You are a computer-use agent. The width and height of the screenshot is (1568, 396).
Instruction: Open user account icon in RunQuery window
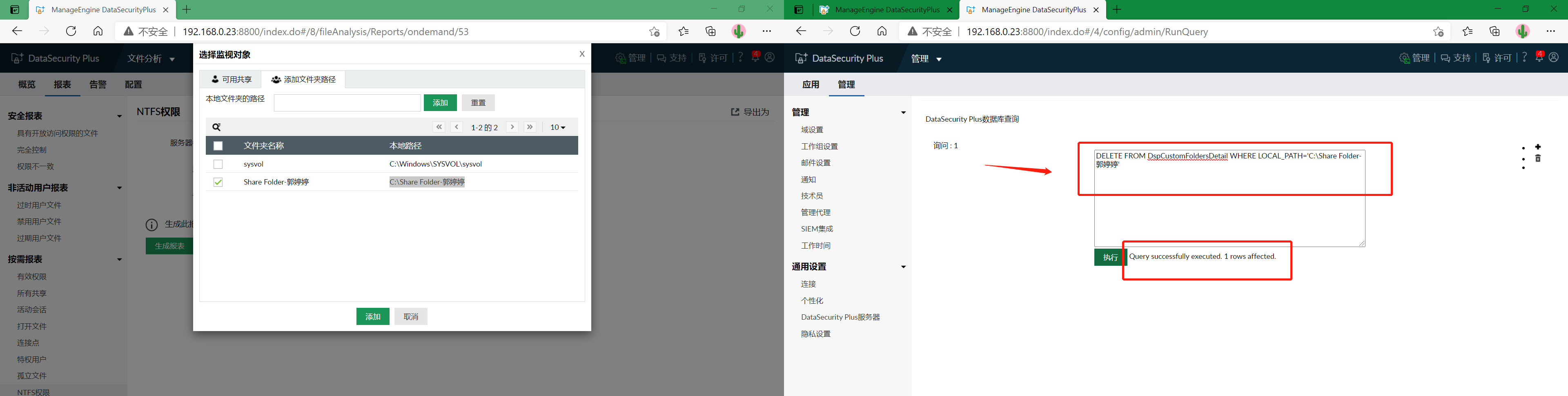[x=1553, y=57]
